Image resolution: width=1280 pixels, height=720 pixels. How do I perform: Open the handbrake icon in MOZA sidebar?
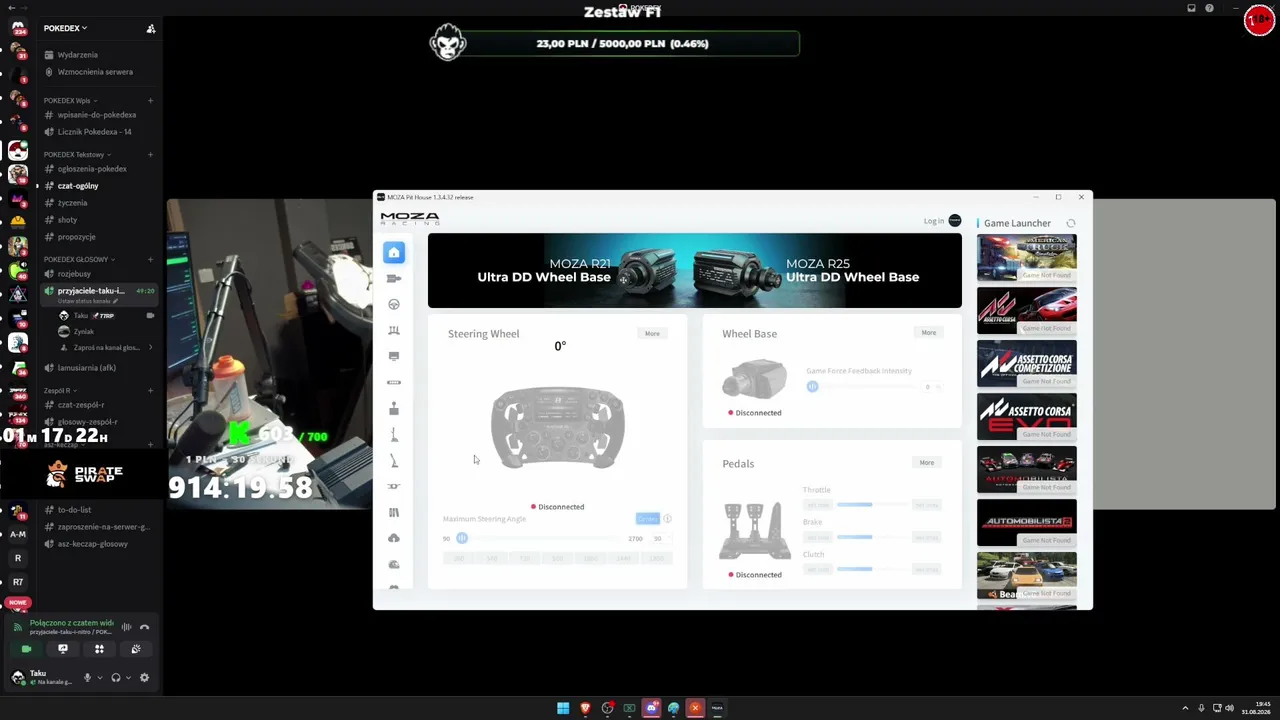click(x=394, y=460)
